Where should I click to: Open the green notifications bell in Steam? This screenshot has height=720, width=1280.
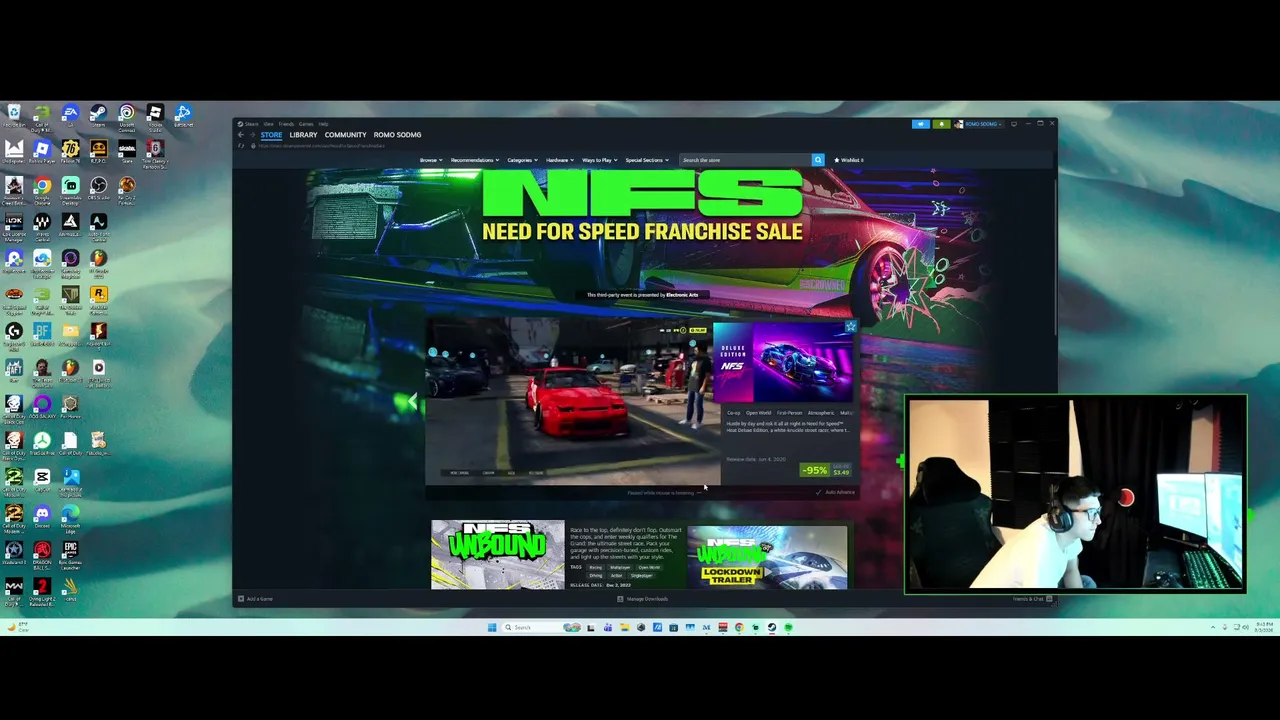941,124
